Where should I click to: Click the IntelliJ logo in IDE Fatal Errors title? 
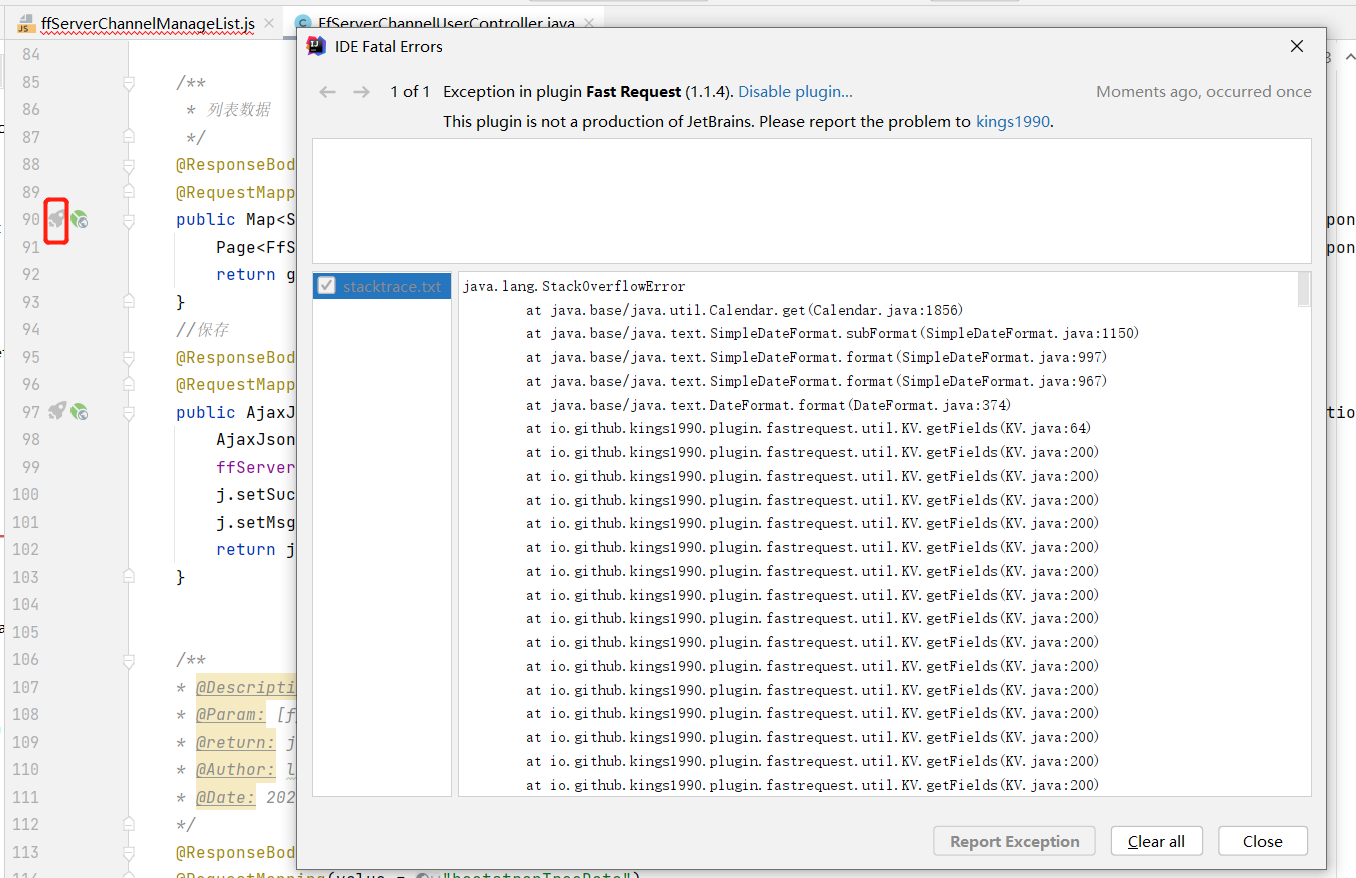317,46
